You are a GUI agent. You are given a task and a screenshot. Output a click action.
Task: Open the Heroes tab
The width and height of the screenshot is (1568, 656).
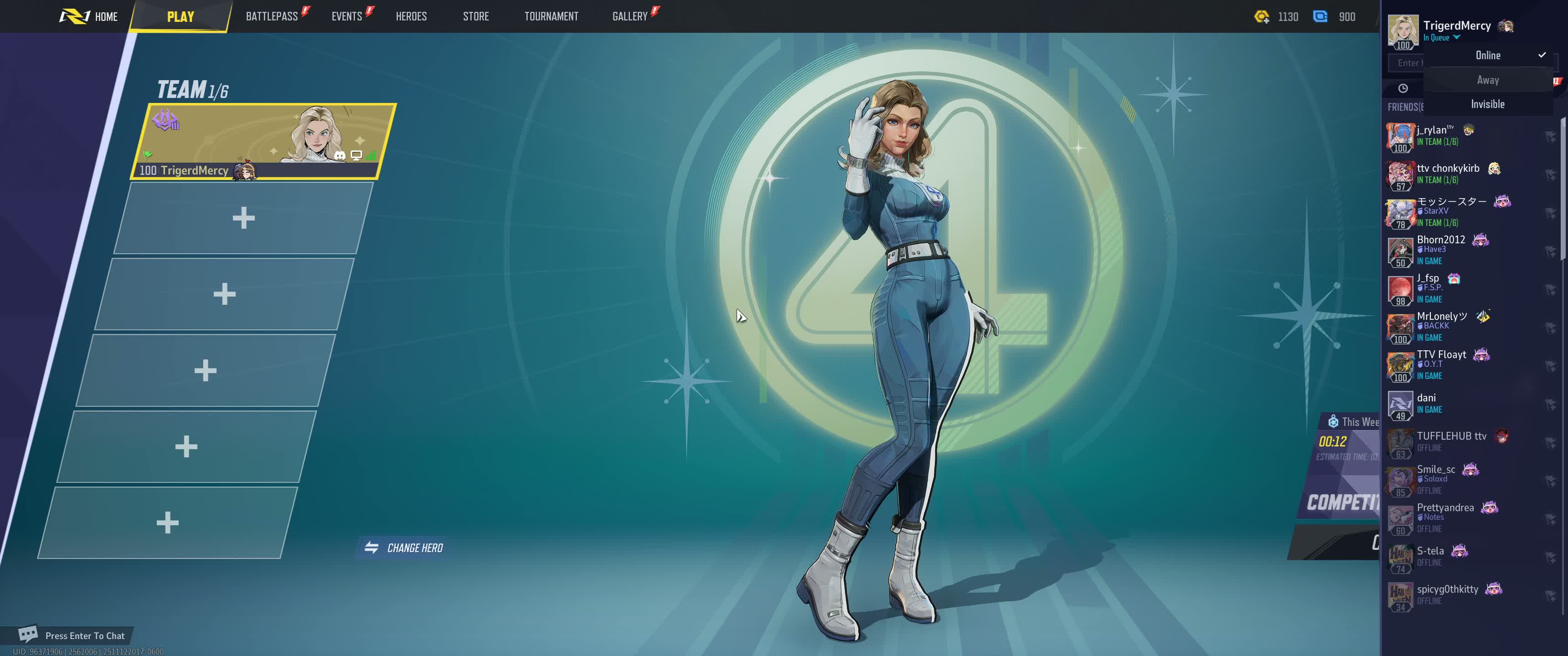411,16
